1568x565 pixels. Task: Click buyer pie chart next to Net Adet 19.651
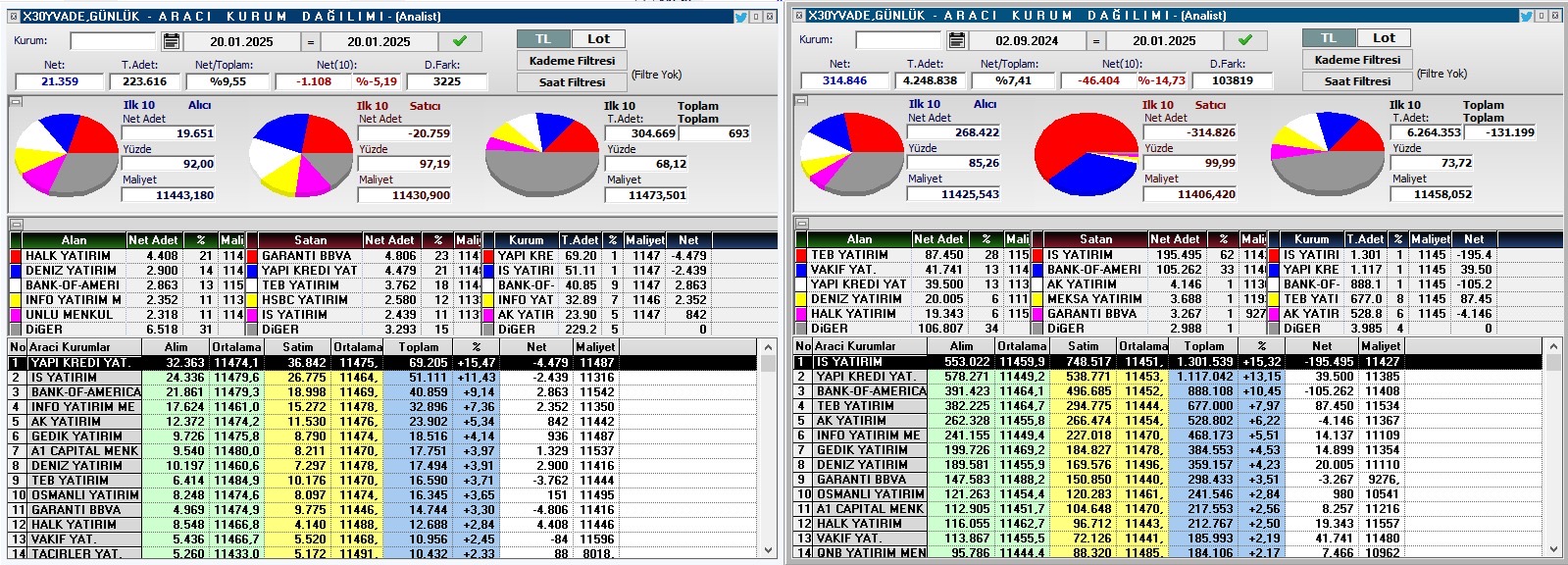click(65, 156)
